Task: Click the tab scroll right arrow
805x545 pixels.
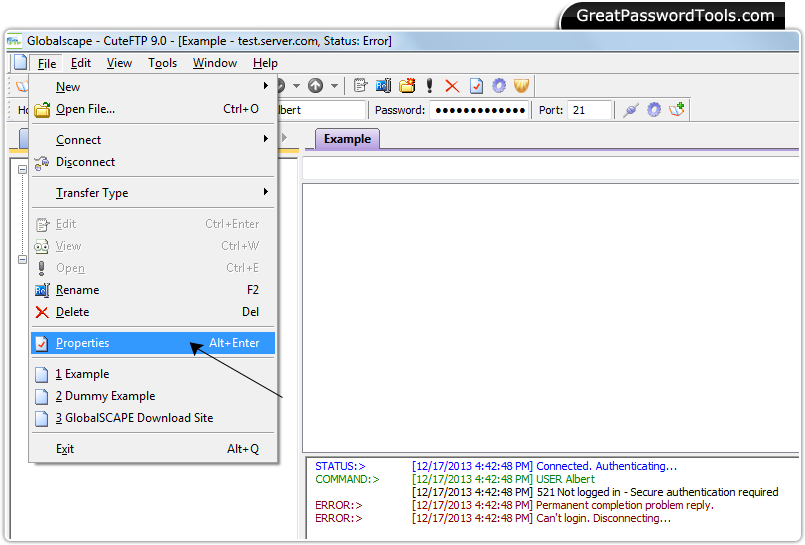Action: click(284, 138)
